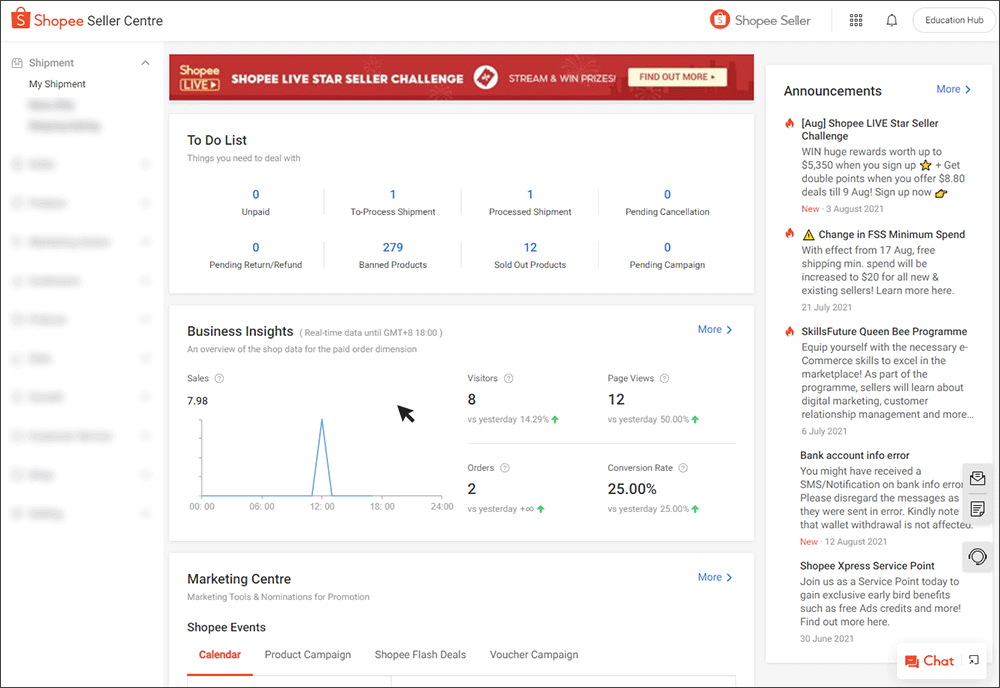Image resolution: width=1000 pixels, height=688 pixels.
Task: Open the floating envelope feedback icon
Action: click(x=977, y=478)
